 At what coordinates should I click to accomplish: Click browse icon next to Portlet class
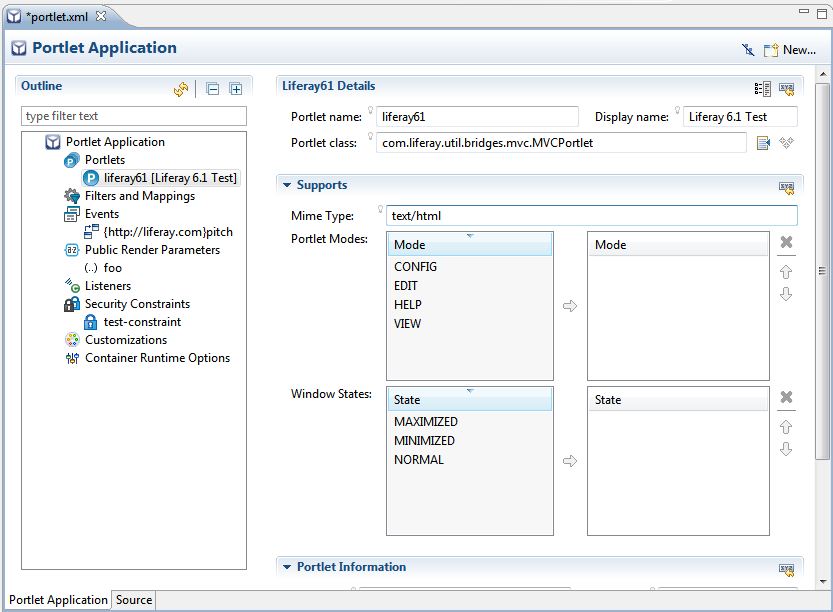(764, 143)
